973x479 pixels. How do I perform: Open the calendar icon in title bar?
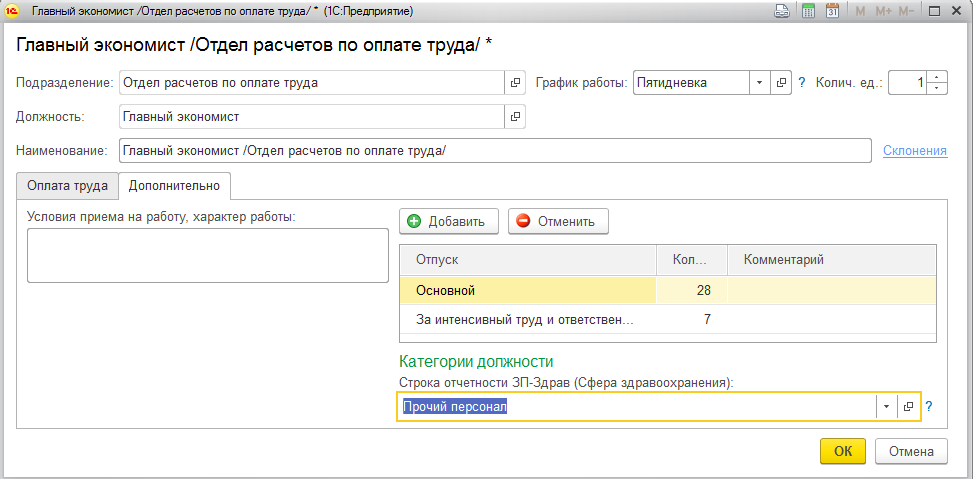833,11
